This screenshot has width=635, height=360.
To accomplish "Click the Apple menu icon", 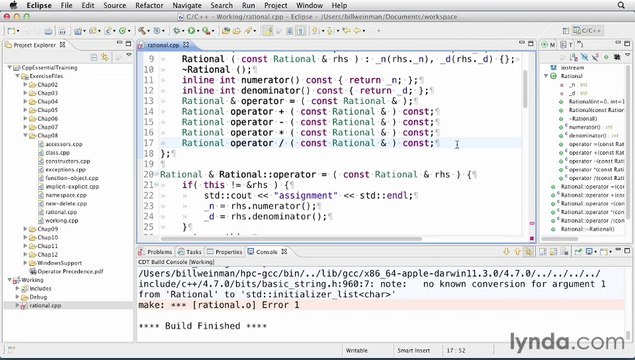I will pos(13,5).
